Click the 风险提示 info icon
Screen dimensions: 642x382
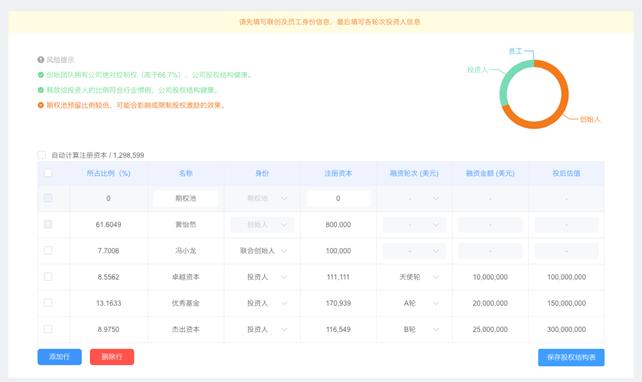41,60
